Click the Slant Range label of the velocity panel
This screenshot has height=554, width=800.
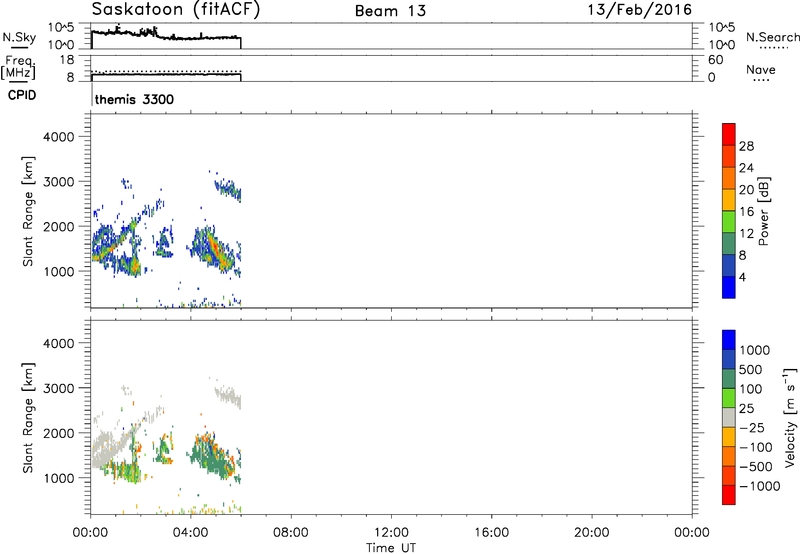[x=28, y=418]
